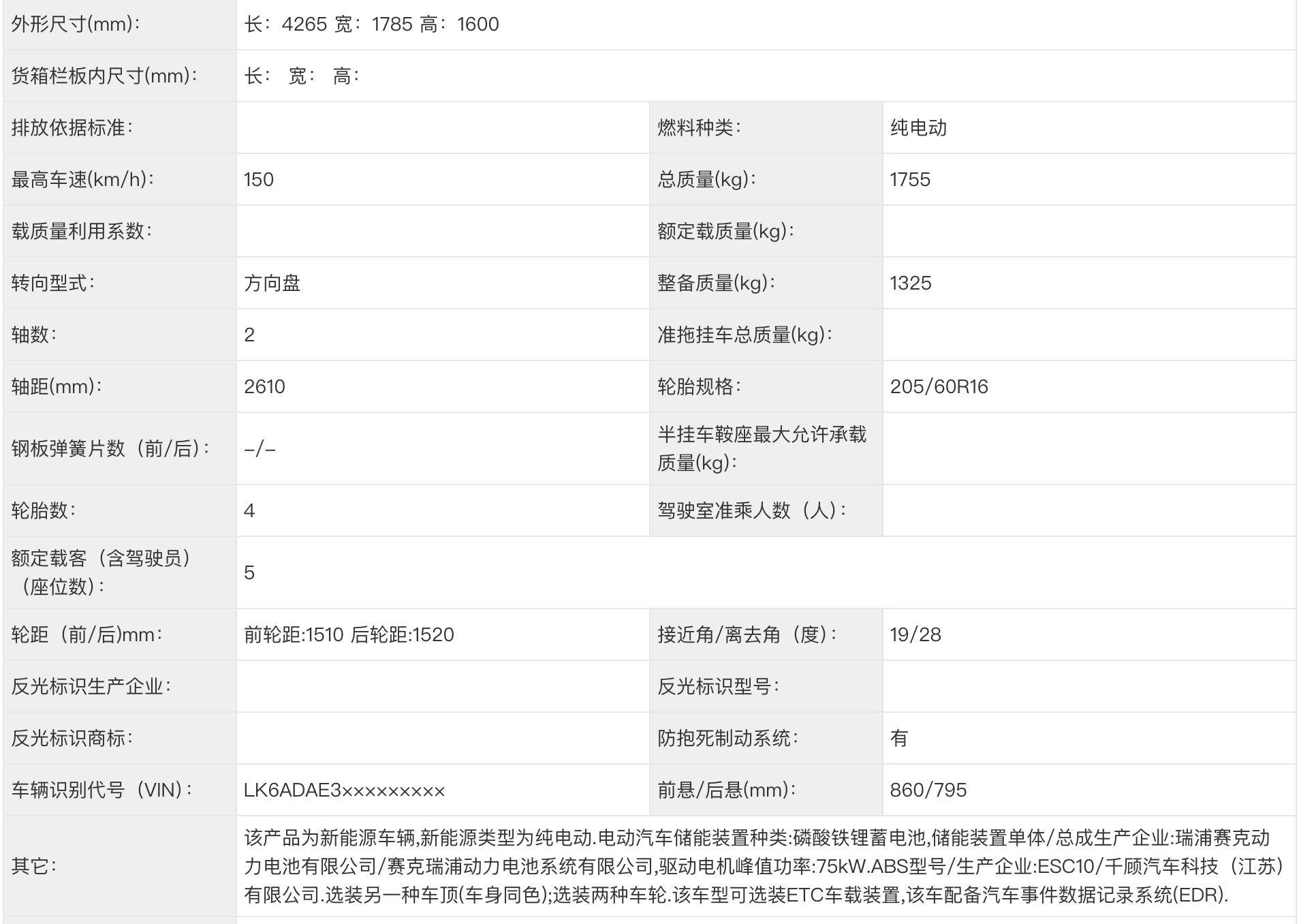
Task: Click the 轴数 label
Action: click(x=33, y=335)
